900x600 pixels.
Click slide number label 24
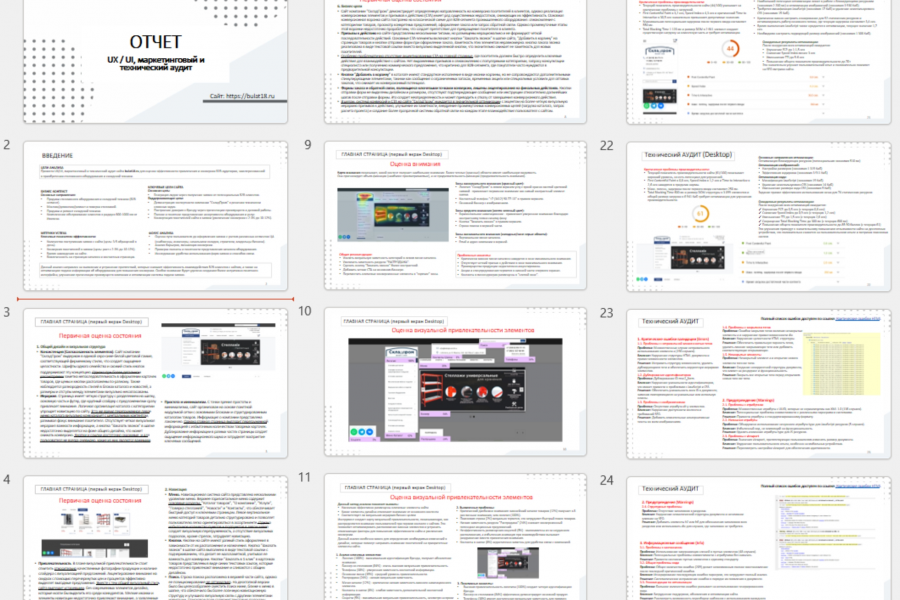(x=607, y=480)
